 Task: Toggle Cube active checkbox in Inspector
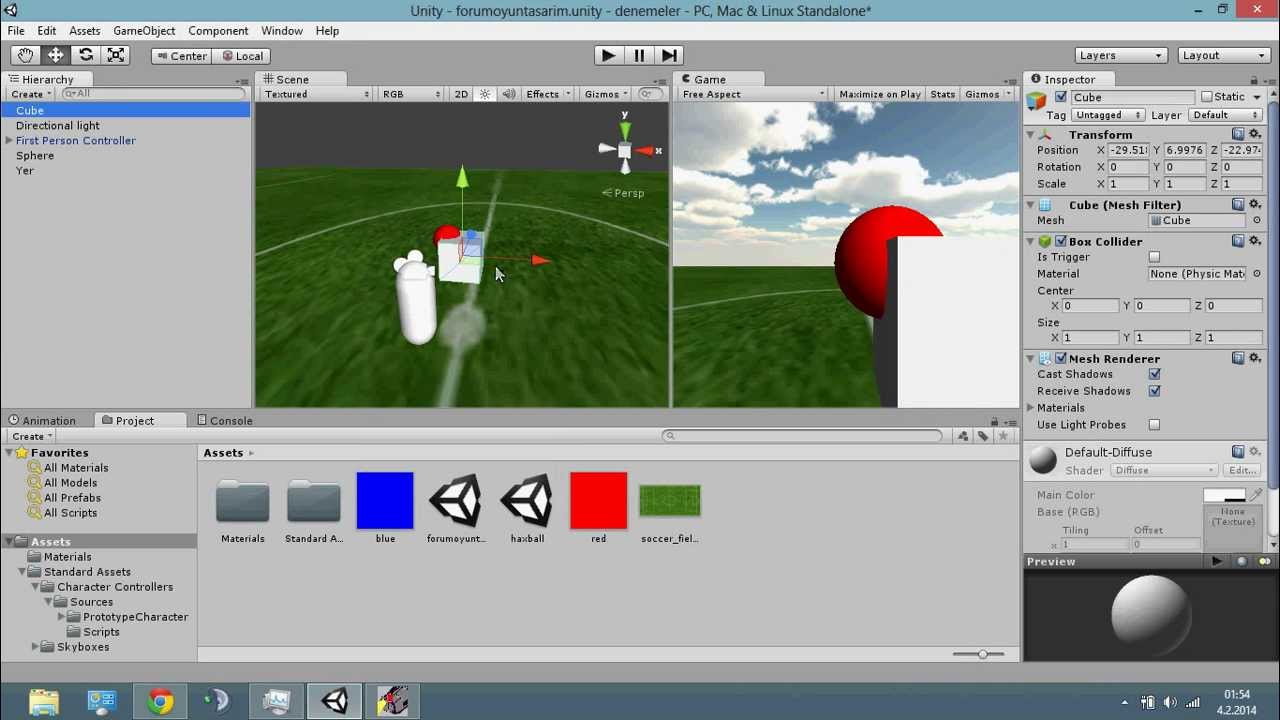pos(1061,97)
